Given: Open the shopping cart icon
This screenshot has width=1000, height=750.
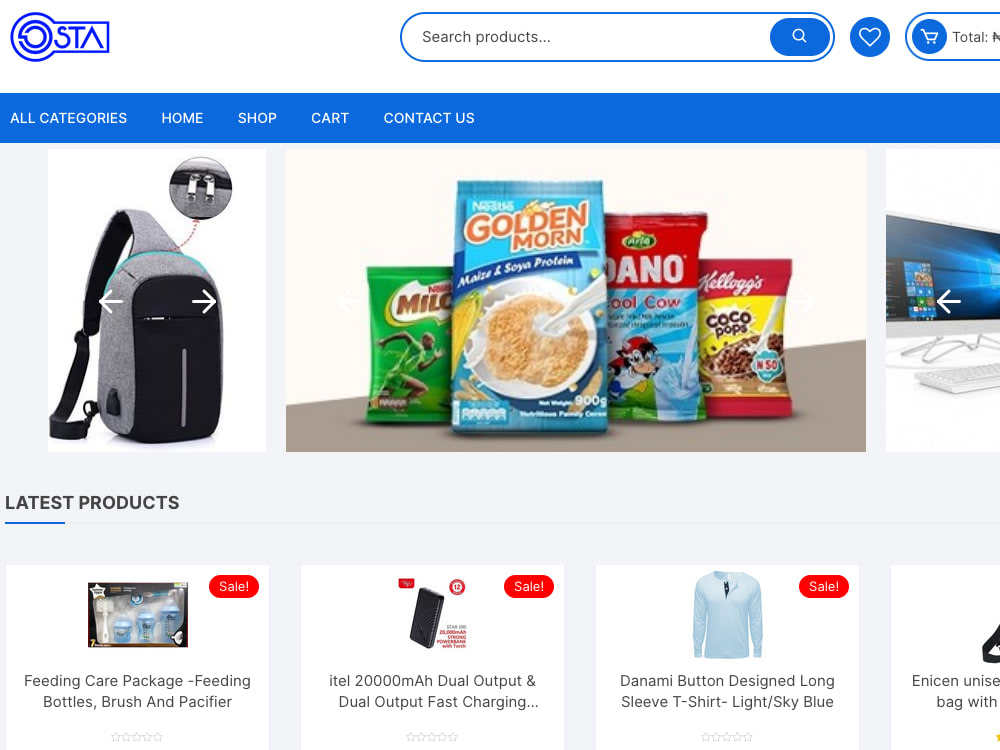Looking at the screenshot, I should pos(929,37).
